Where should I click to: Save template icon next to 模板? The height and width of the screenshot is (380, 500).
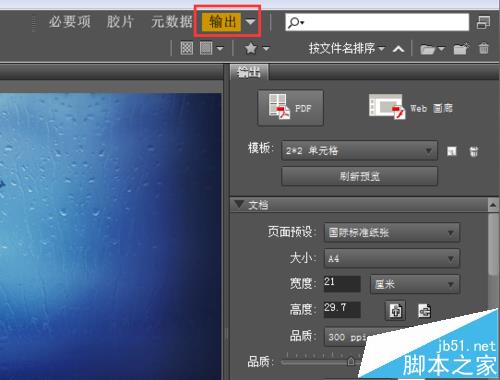[x=451, y=151]
